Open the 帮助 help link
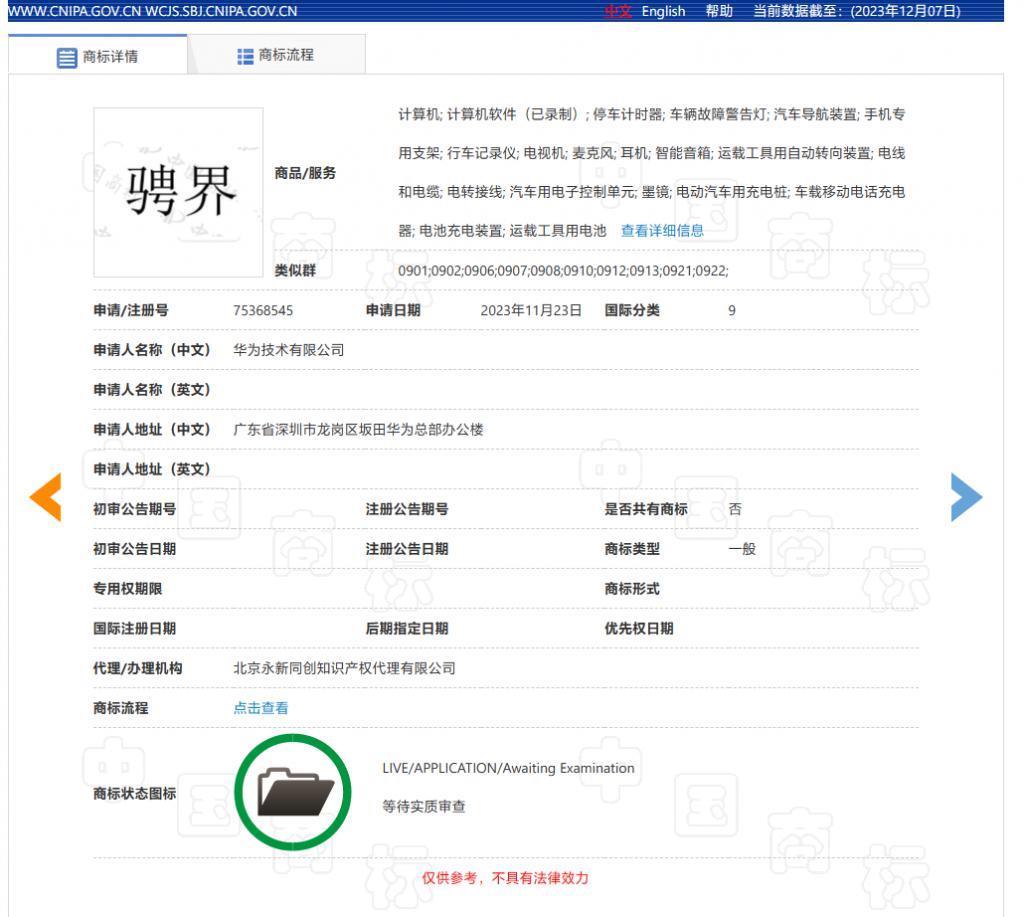 (719, 12)
